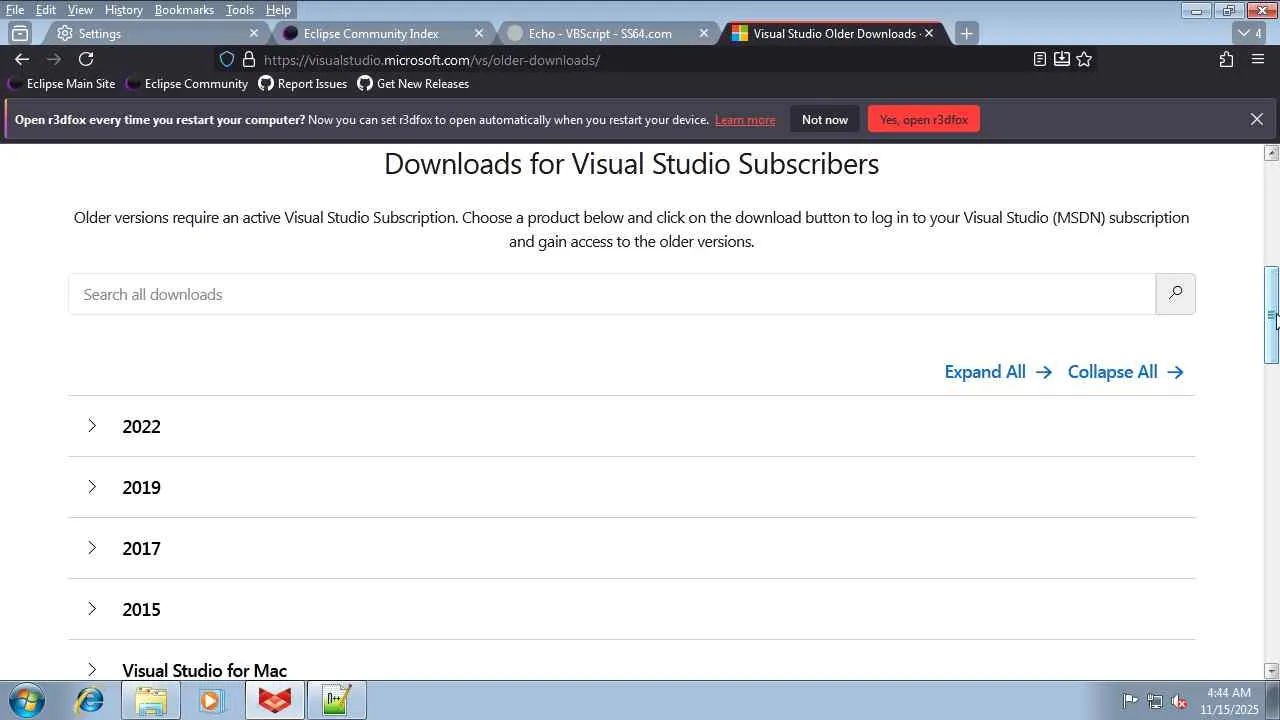Reload the current page

point(86,60)
